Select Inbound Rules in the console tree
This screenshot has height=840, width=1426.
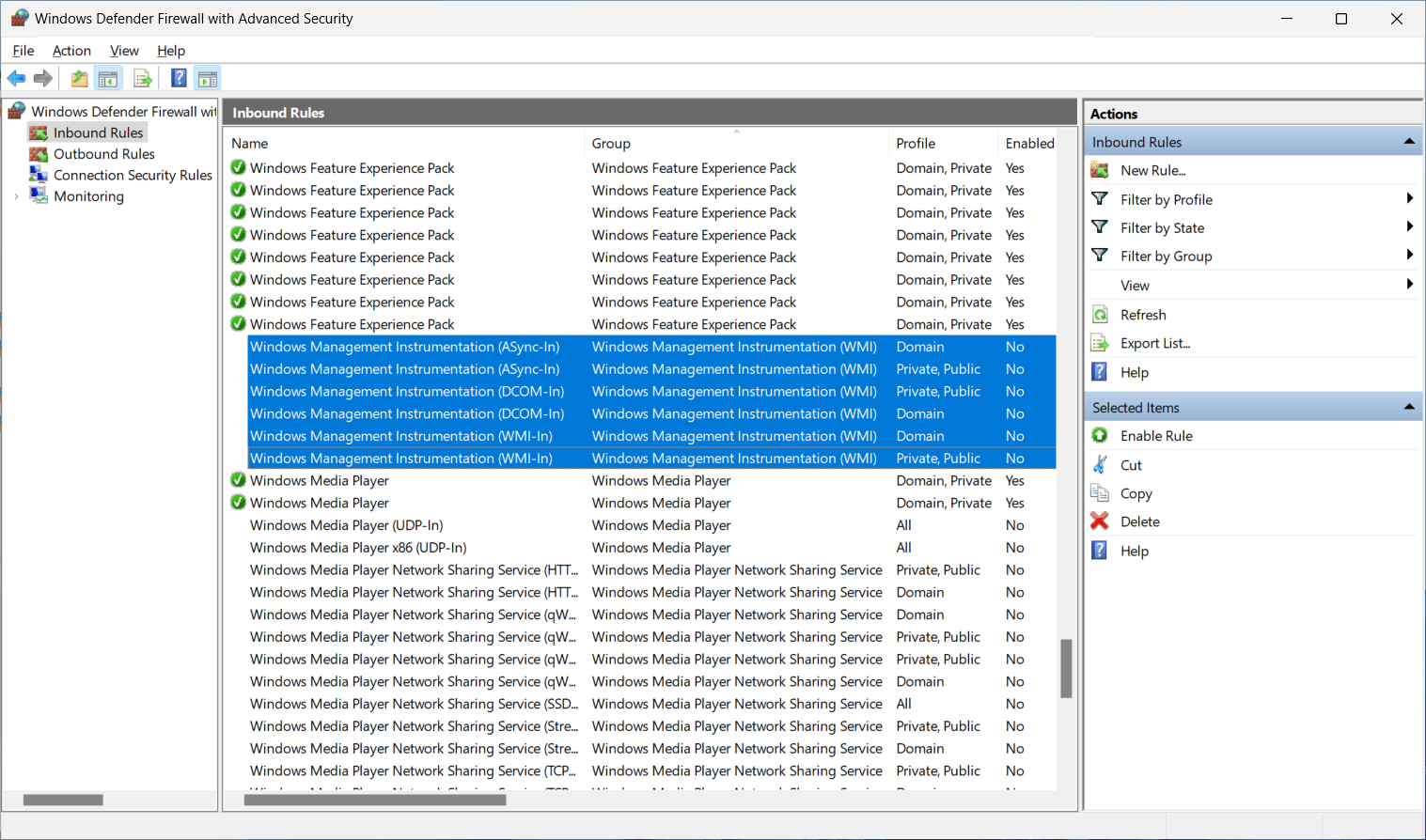pos(98,132)
